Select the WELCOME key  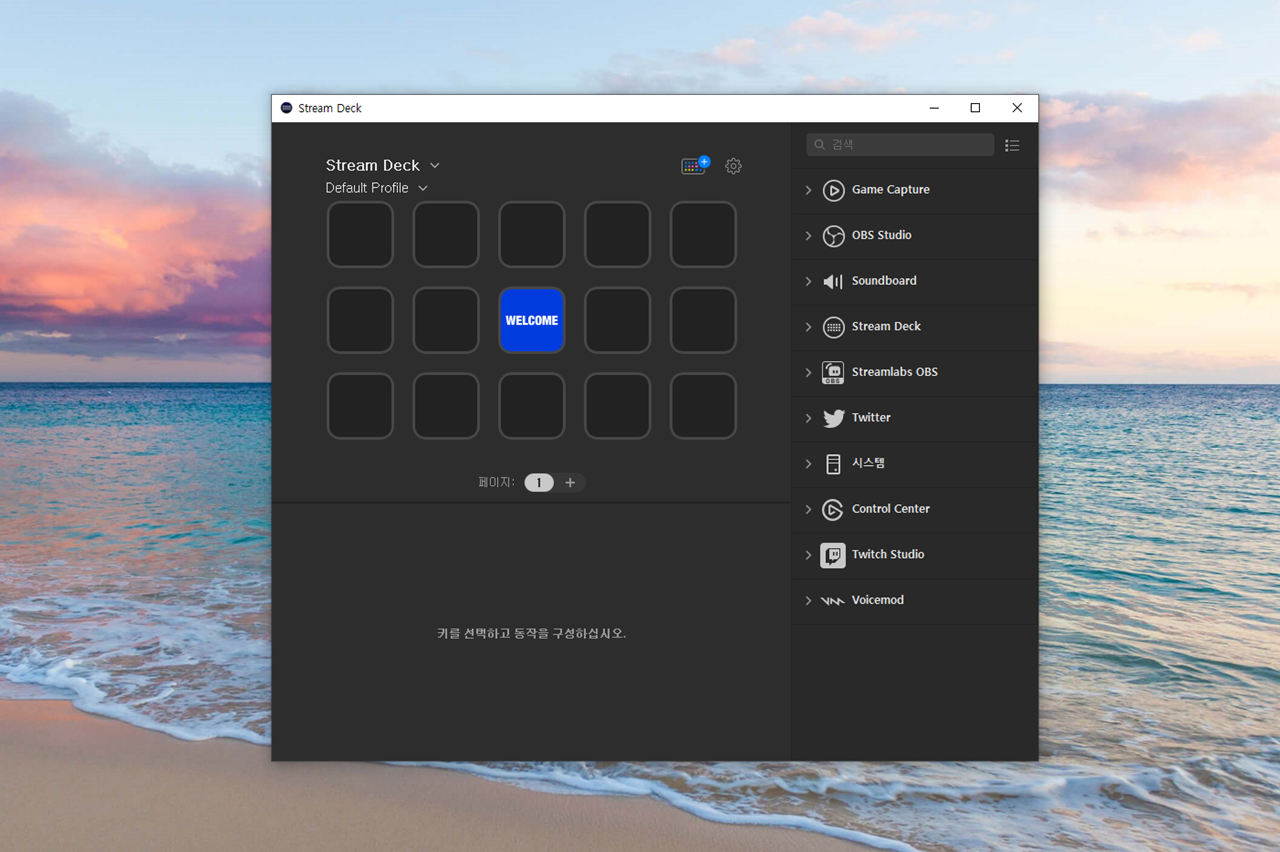pyautogui.click(x=532, y=321)
